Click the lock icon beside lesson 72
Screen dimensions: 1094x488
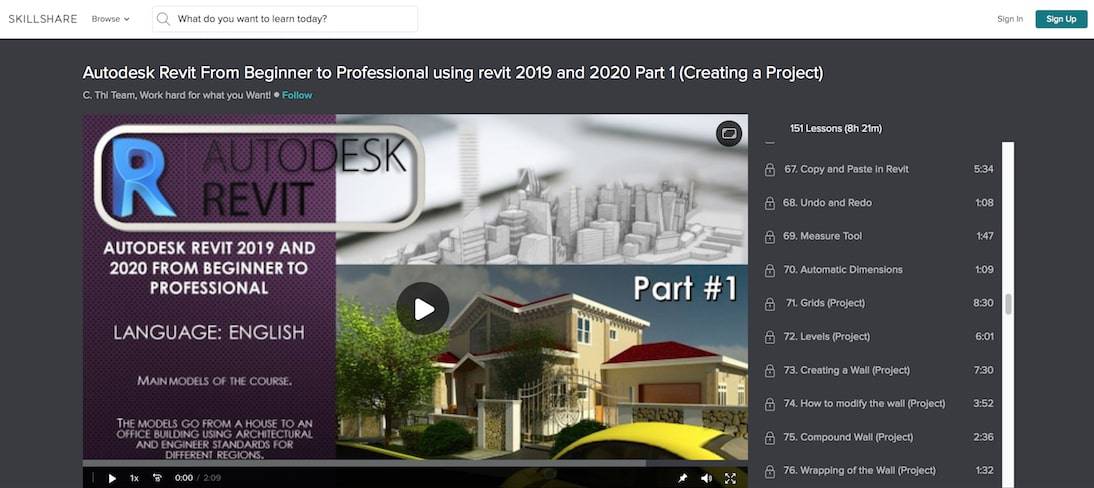tap(770, 337)
